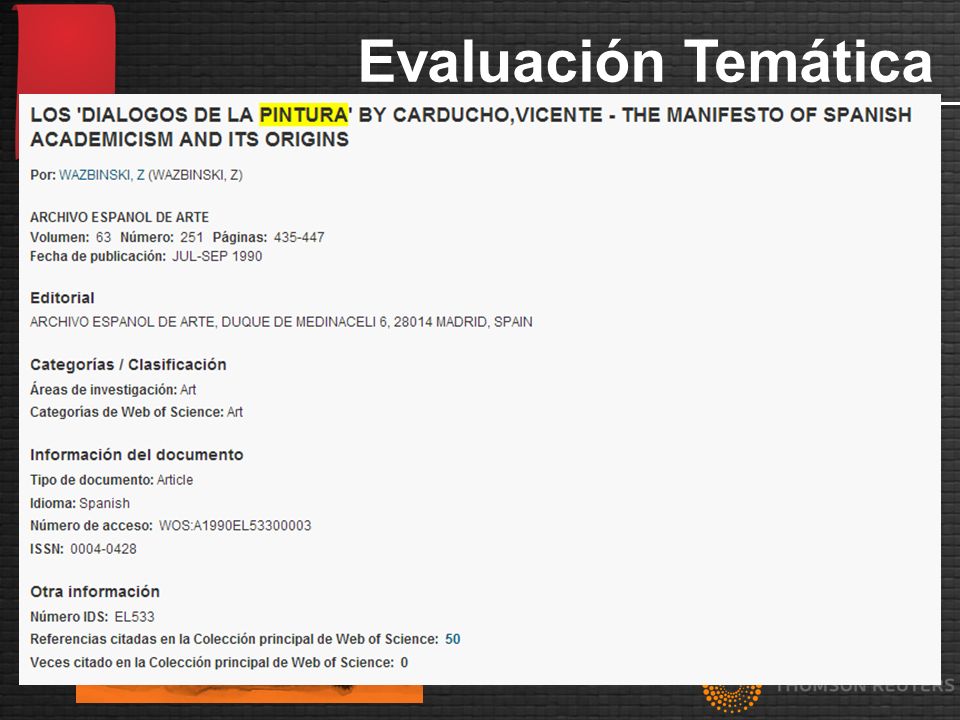Click the 'Categorías / Clasificación' heading

128,365
